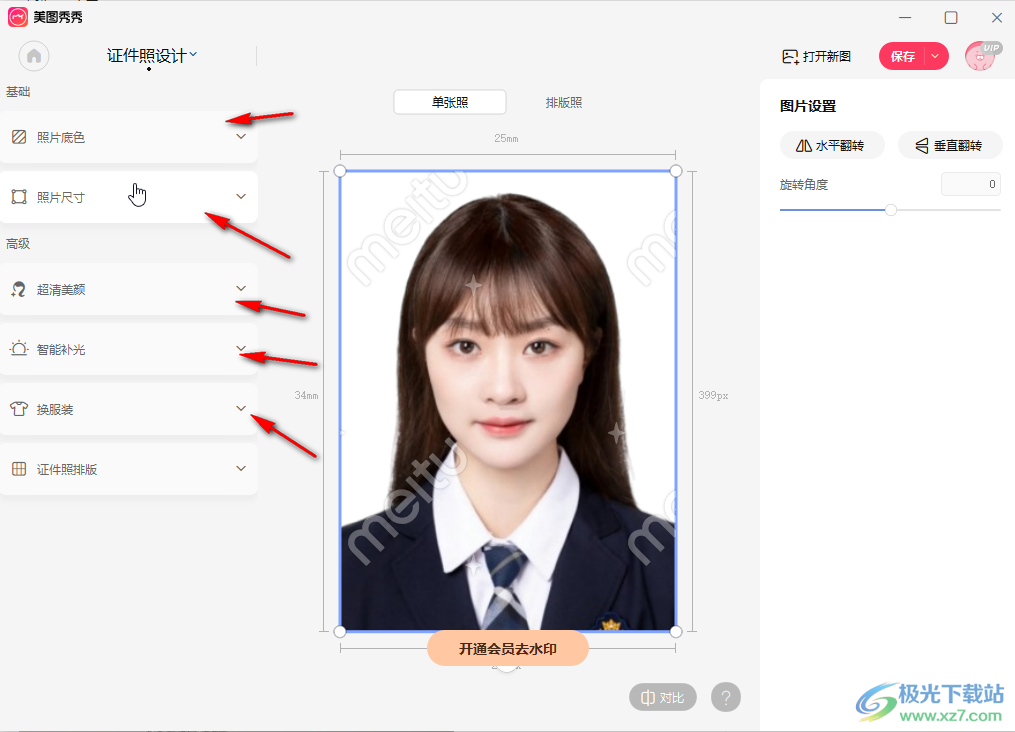Select the 换服装 clothing change icon
The width and height of the screenshot is (1015, 732).
[18, 408]
